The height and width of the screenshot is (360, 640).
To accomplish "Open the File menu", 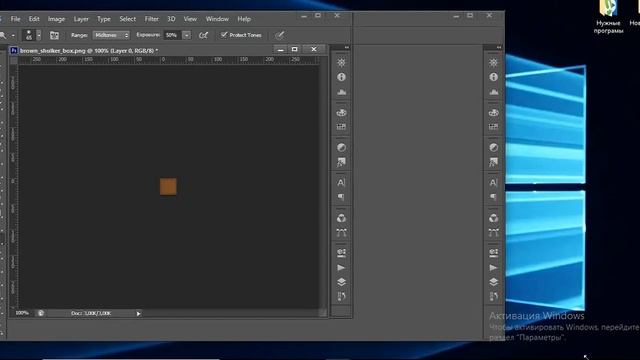I will [x=16, y=19].
